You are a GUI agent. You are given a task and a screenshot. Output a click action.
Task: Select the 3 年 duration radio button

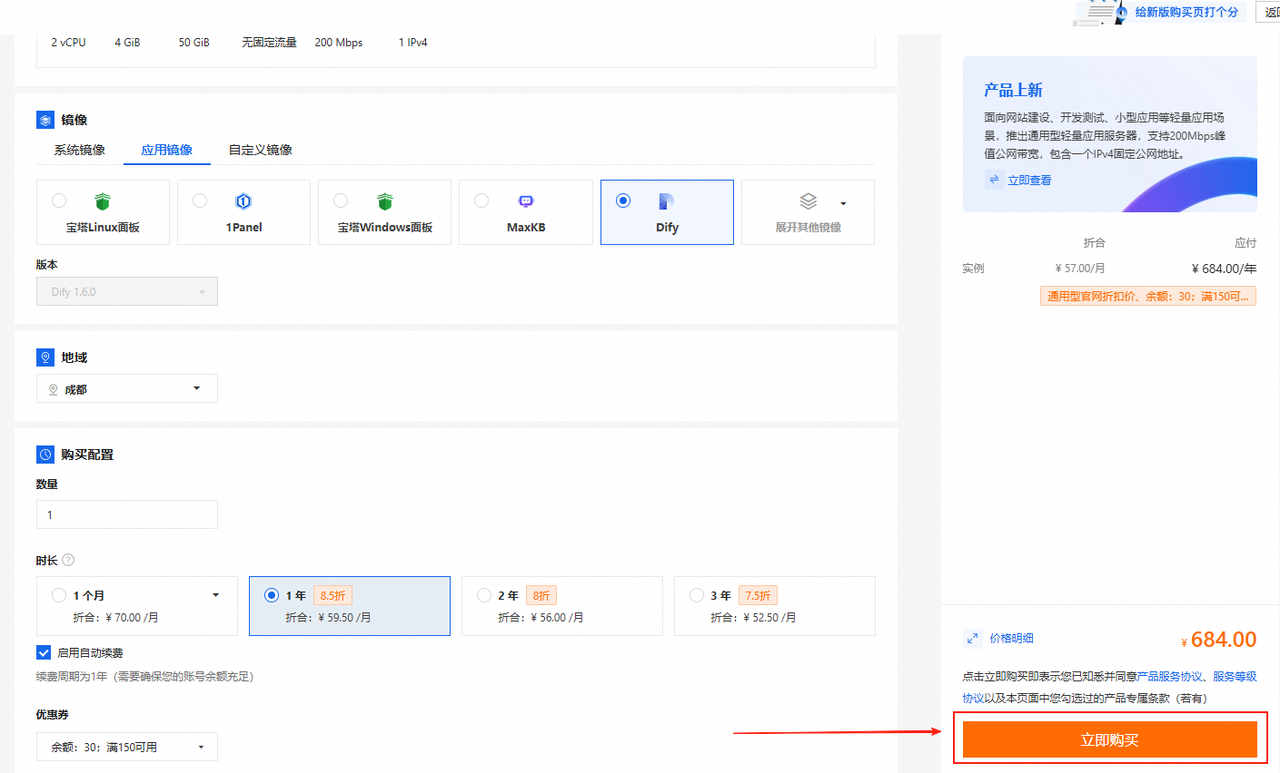click(697, 595)
